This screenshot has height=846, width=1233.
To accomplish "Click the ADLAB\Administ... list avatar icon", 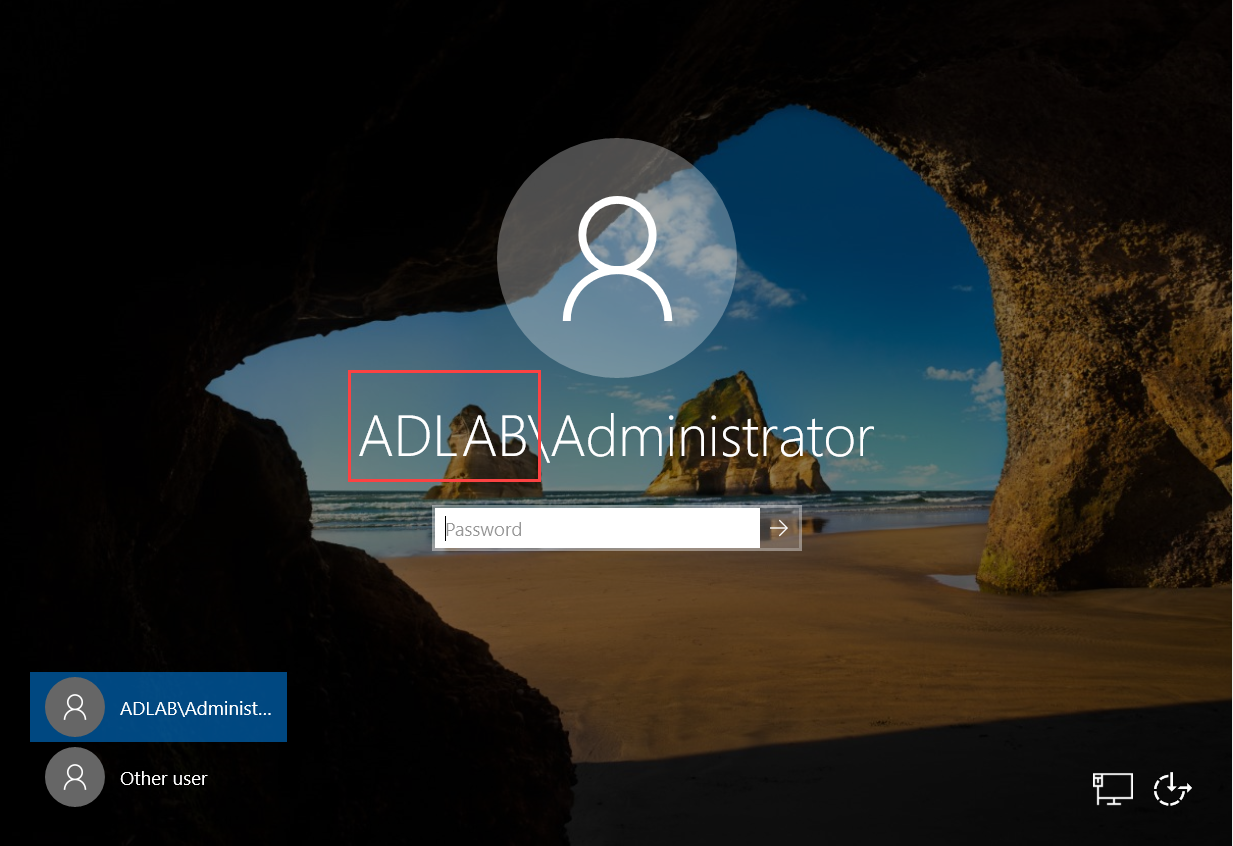I will tap(75, 707).
